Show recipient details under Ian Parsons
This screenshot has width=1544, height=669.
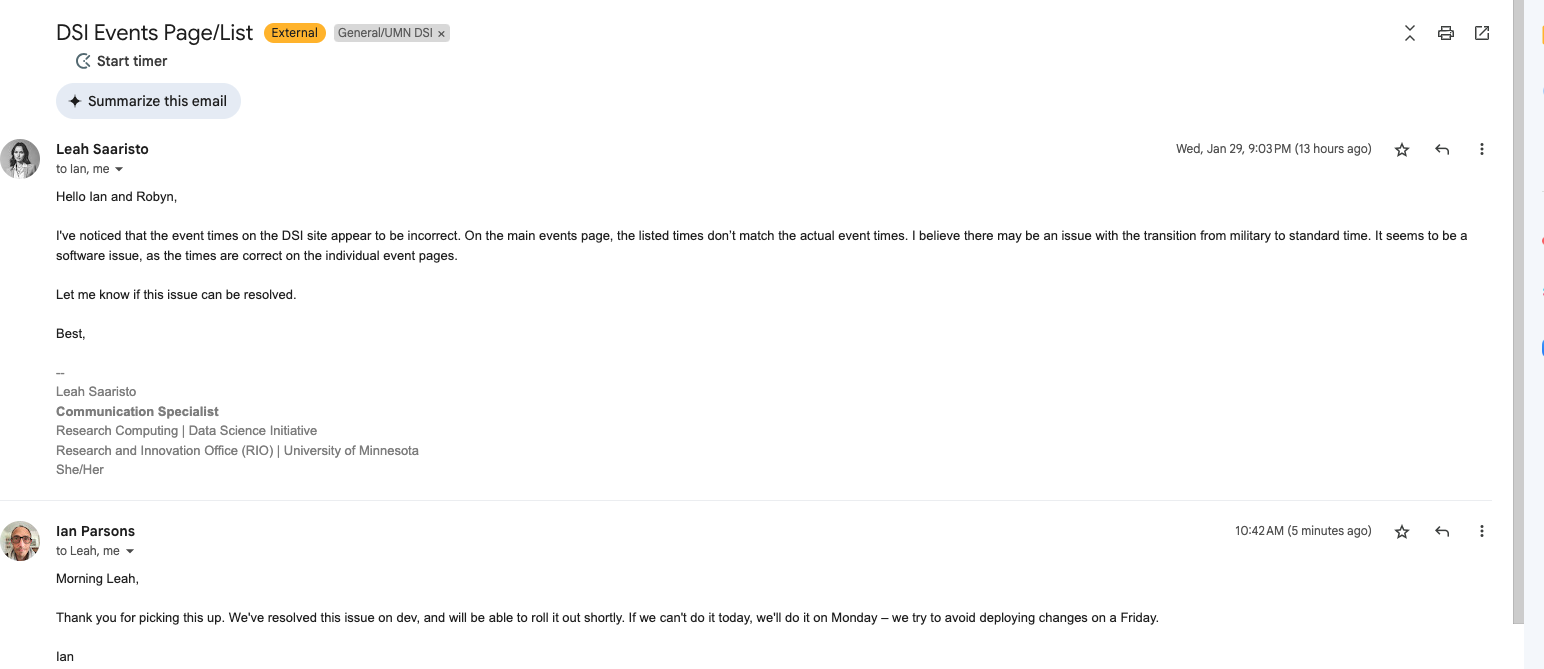[x=130, y=552]
